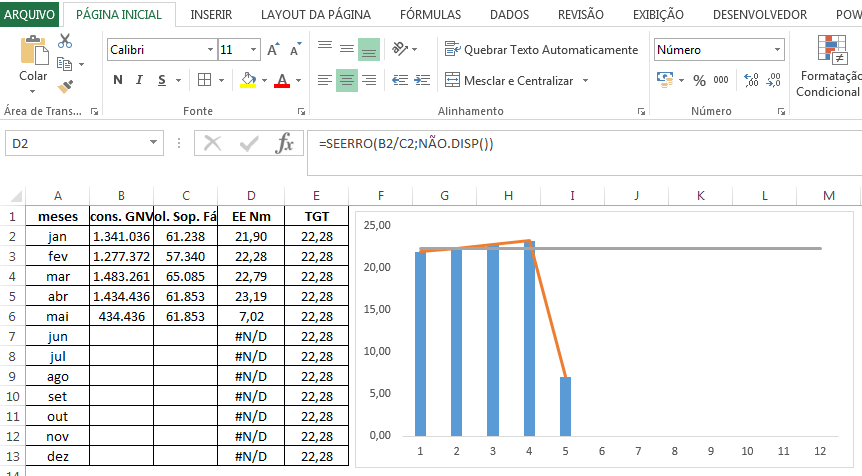
Task: Open Número dialog launcher
Action: 781,112
